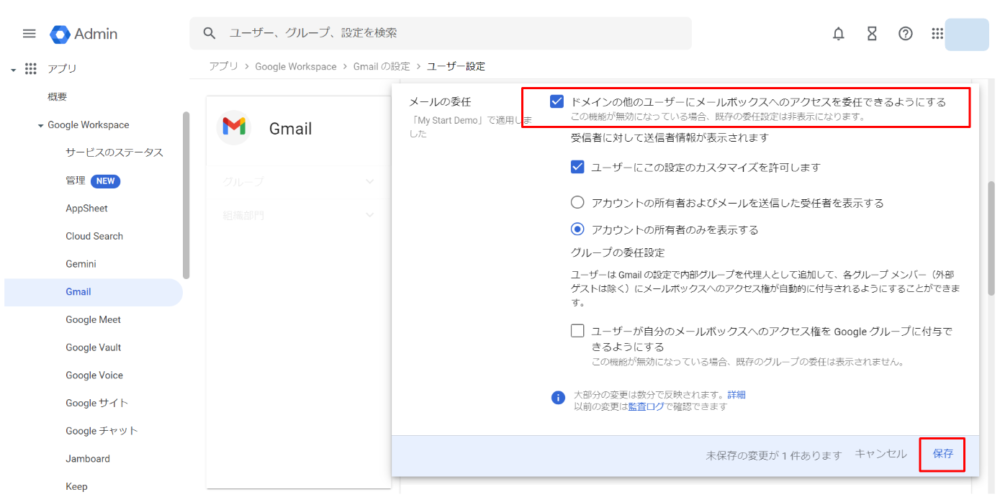The width and height of the screenshot is (1000, 497).
Task: Open the tasks hourglass icon
Action: point(872,34)
